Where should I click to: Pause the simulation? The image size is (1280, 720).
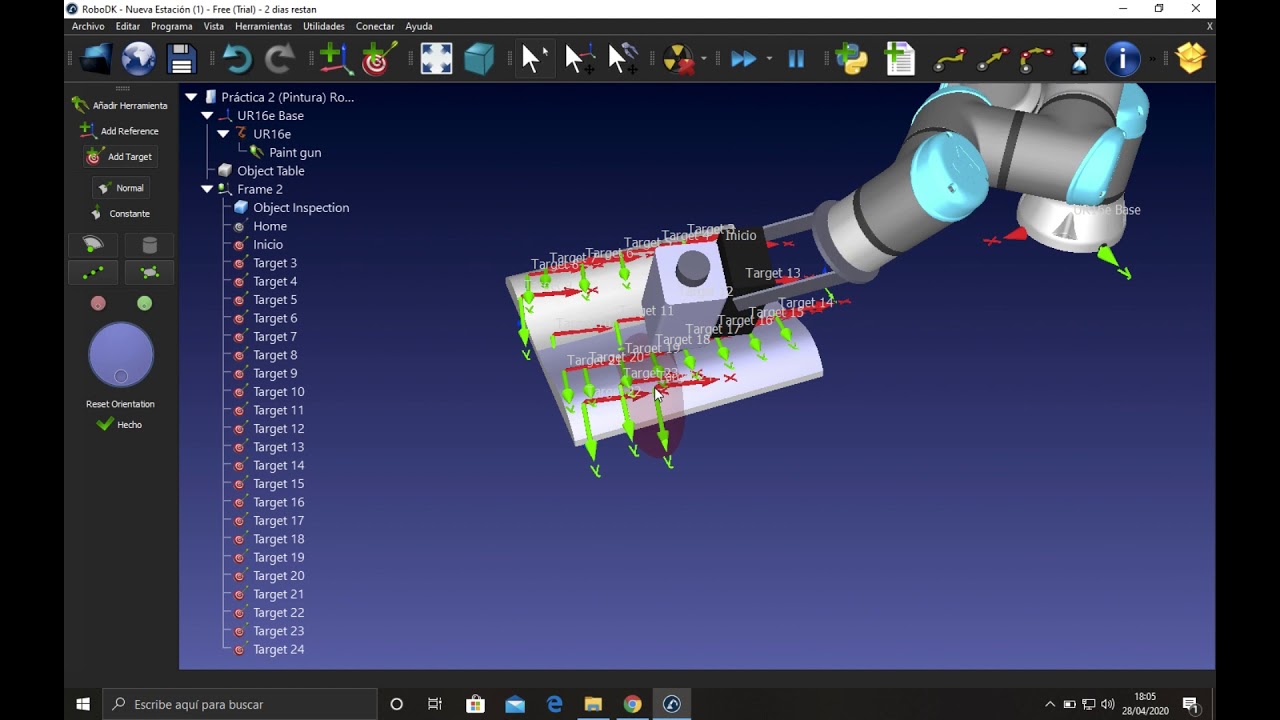(796, 59)
